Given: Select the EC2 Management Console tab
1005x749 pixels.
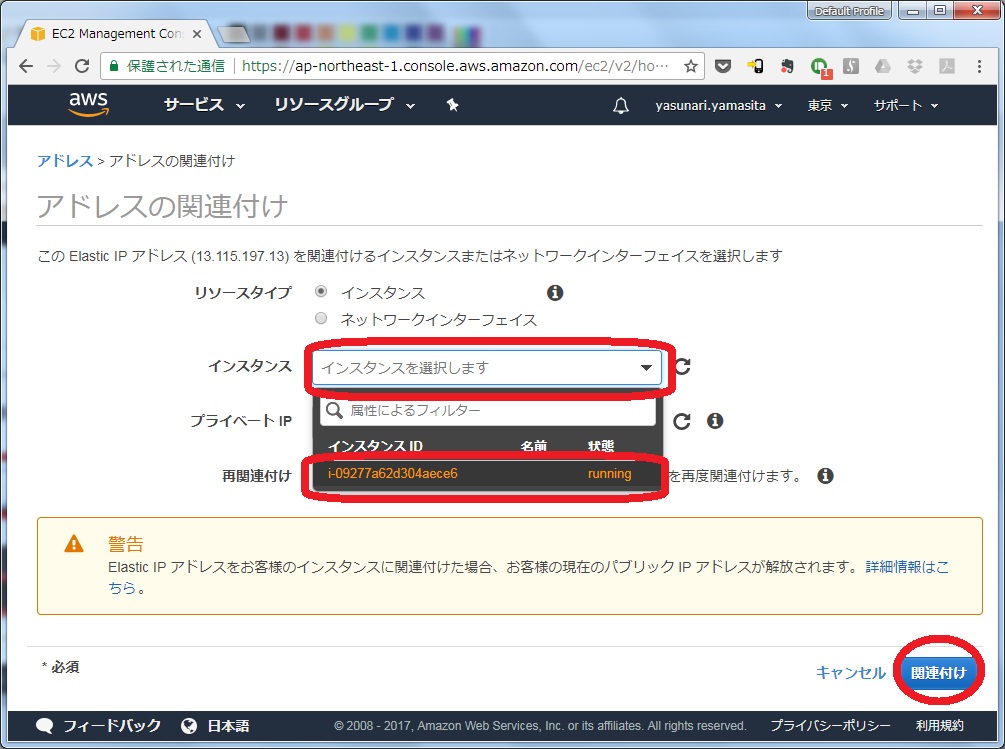Looking at the screenshot, I should point(117,34).
